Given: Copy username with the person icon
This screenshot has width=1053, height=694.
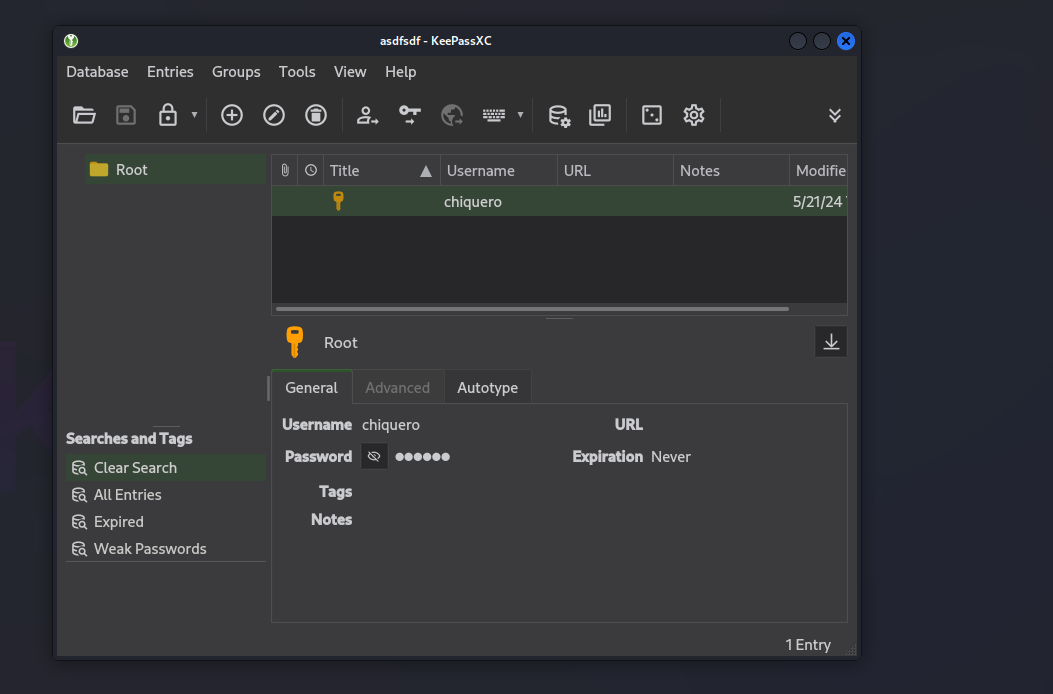Looking at the screenshot, I should point(367,116).
